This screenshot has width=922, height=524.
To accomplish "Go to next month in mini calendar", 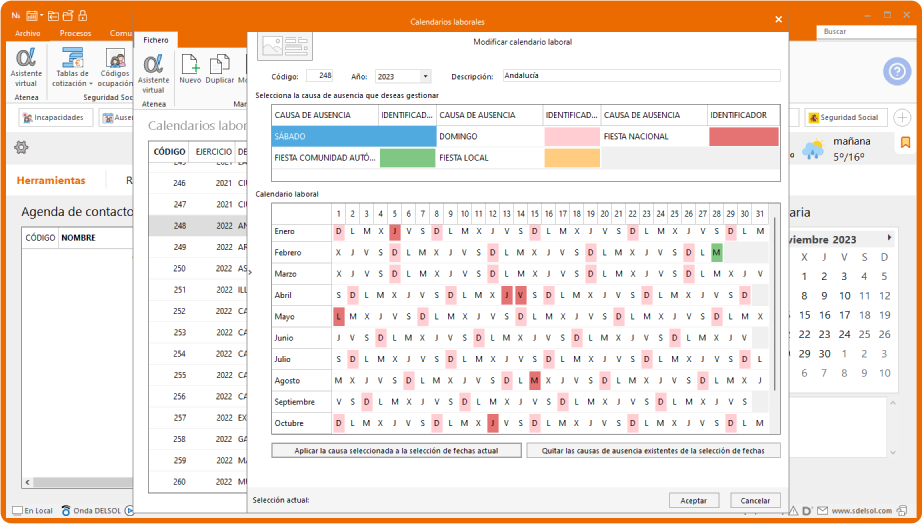I will coord(889,238).
